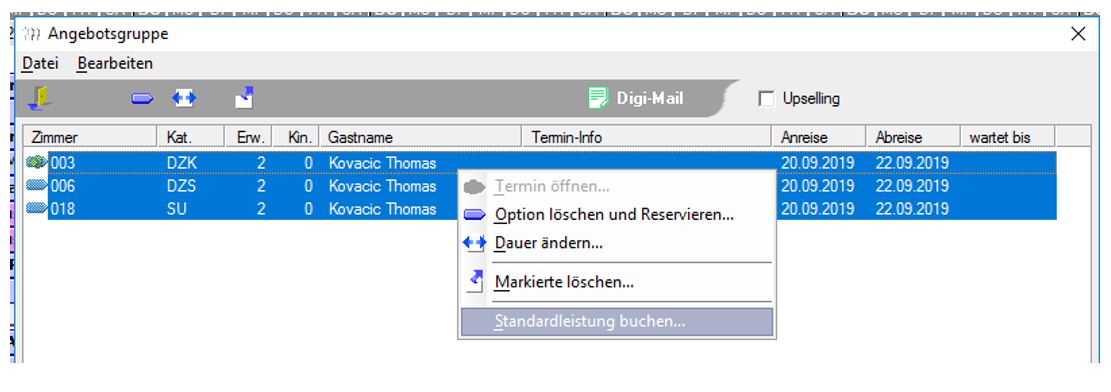Click the Dauer ändern menu icon
Viewport: 1111px width, 392px height.
474,243
